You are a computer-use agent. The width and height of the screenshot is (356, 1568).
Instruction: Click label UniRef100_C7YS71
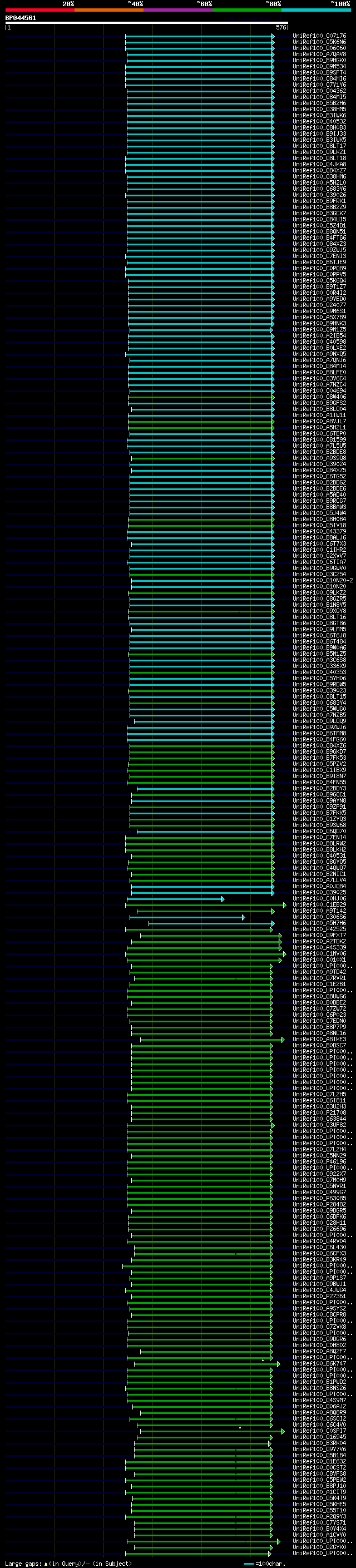click(x=319, y=1522)
